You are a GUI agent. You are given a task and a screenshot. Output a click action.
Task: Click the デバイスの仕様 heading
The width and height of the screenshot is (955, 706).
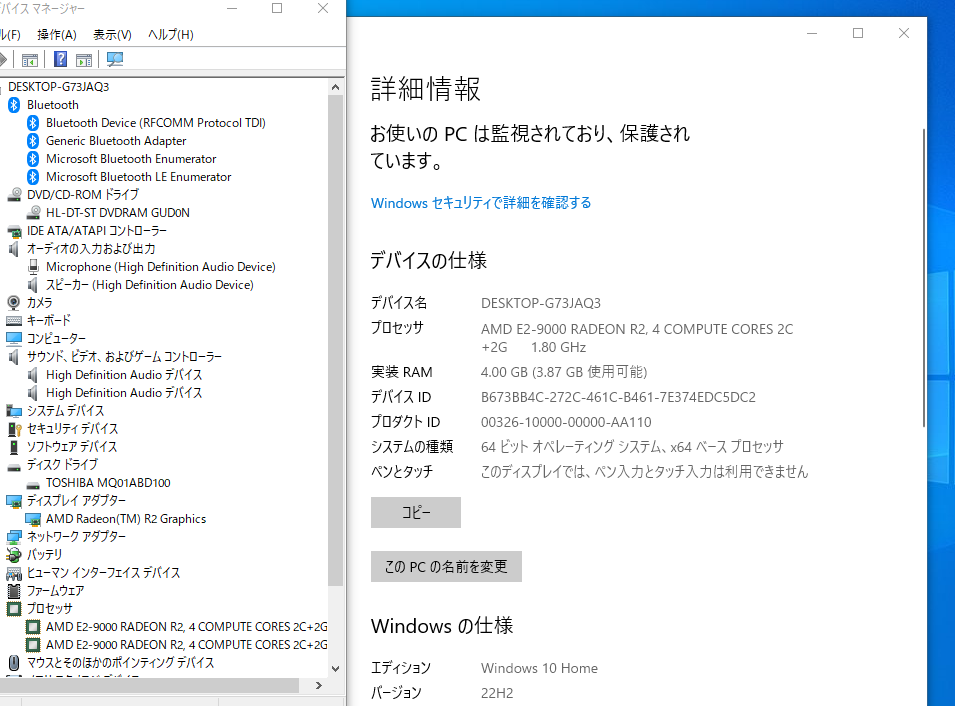[x=429, y=261]
